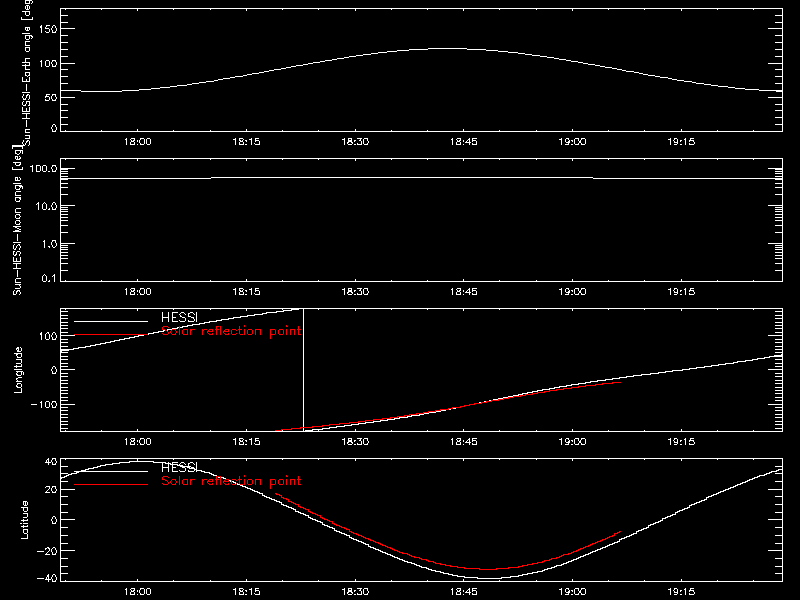Click the 40 tick on Latitude axis

coord(52,462)
